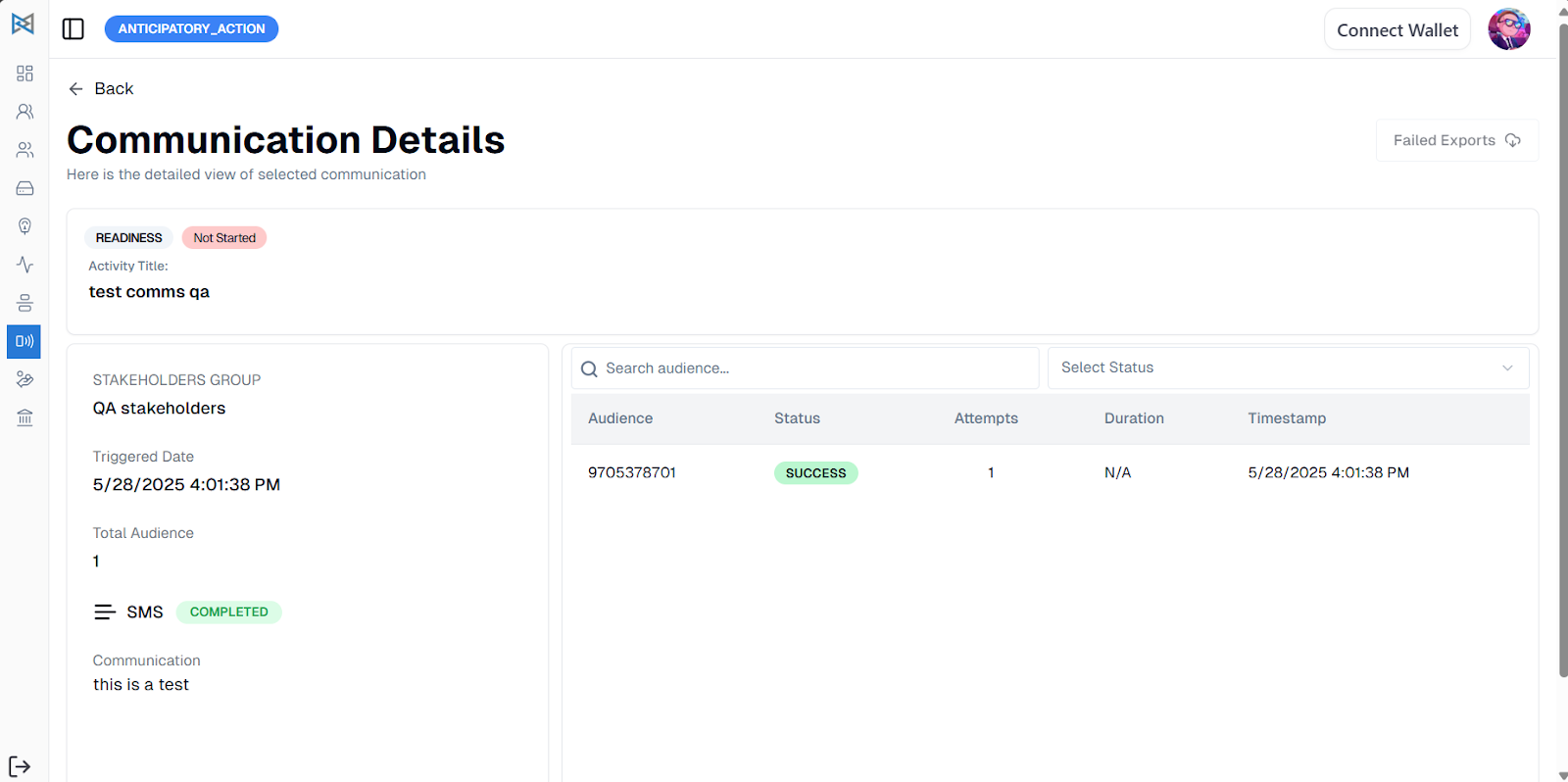Click the communication text this is a test

[141, 685]
